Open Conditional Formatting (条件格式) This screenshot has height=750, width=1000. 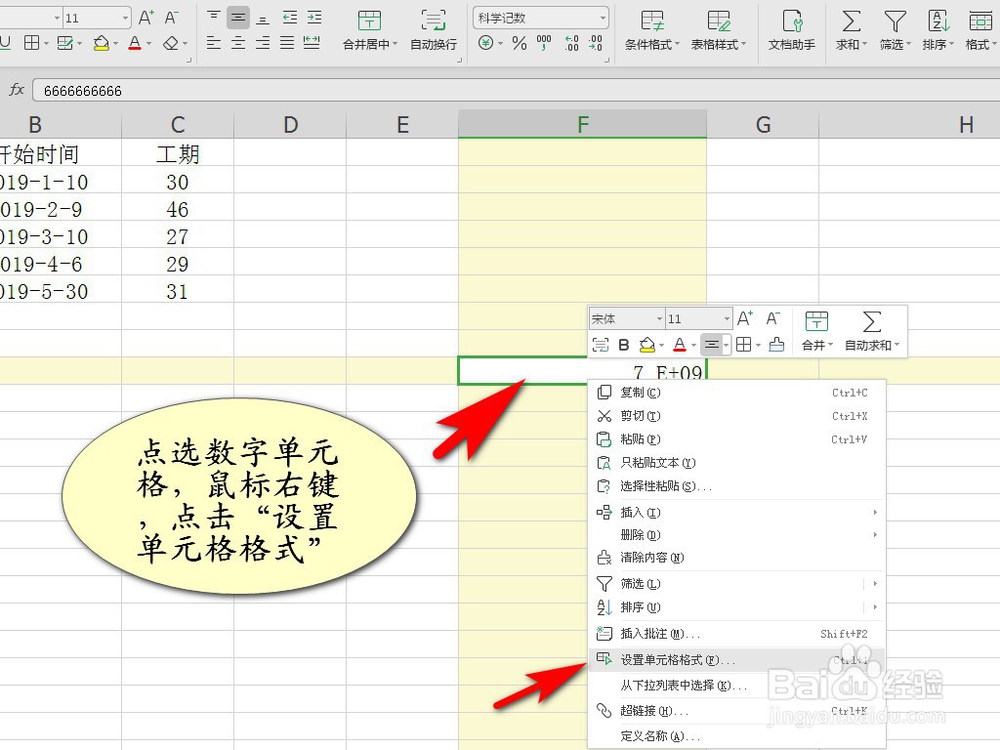tap(650, 25)
